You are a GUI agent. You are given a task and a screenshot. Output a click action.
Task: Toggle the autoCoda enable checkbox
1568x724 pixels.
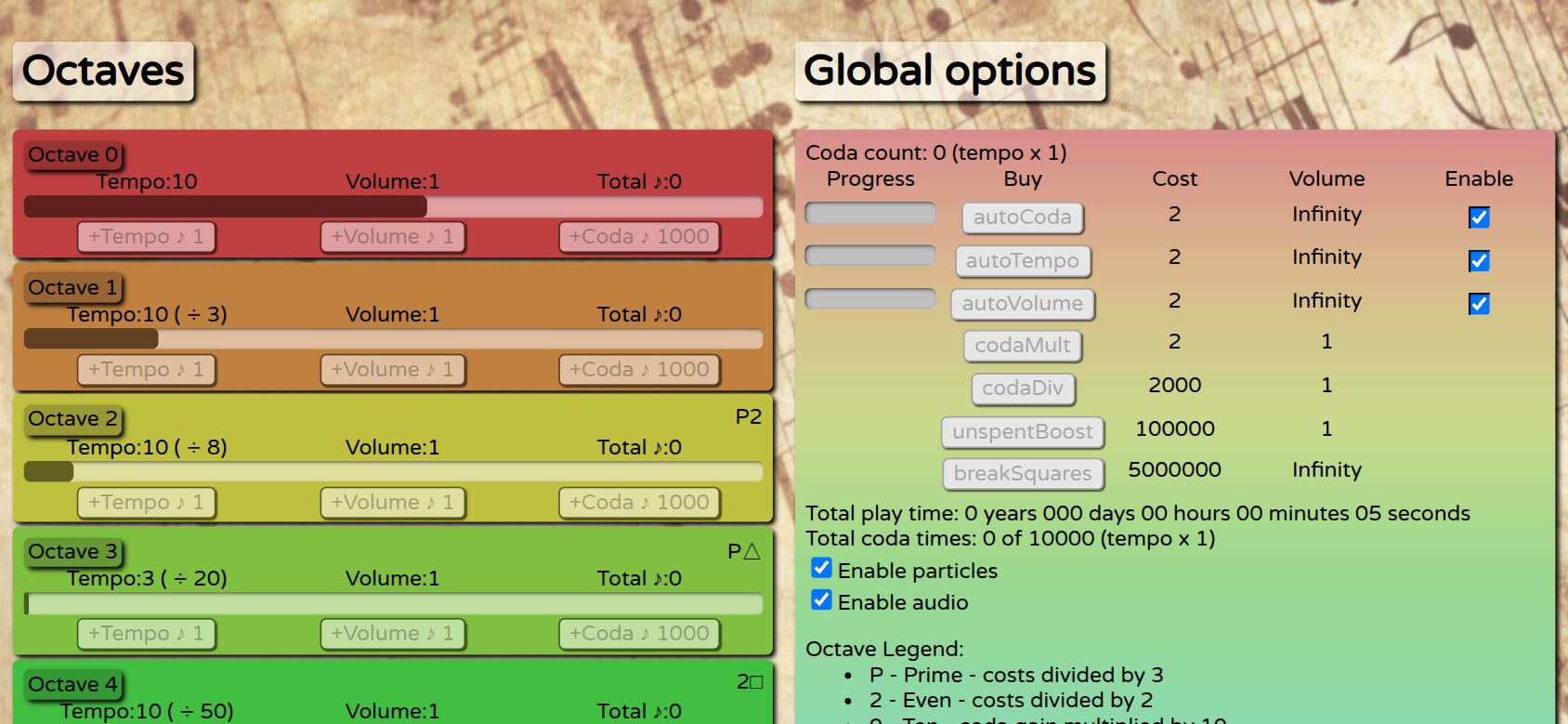point(1479,217)
